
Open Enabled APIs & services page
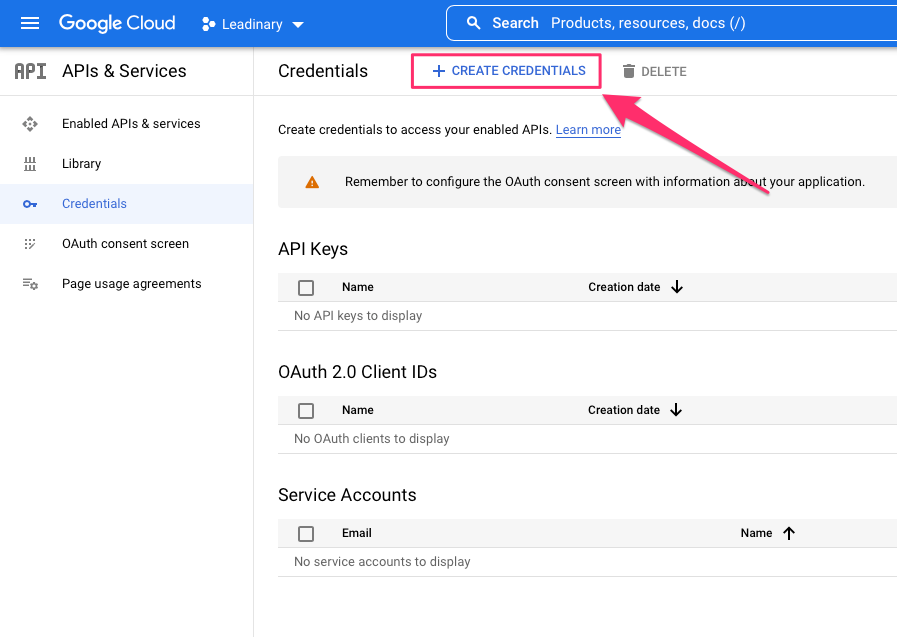(x=131, y=124)
